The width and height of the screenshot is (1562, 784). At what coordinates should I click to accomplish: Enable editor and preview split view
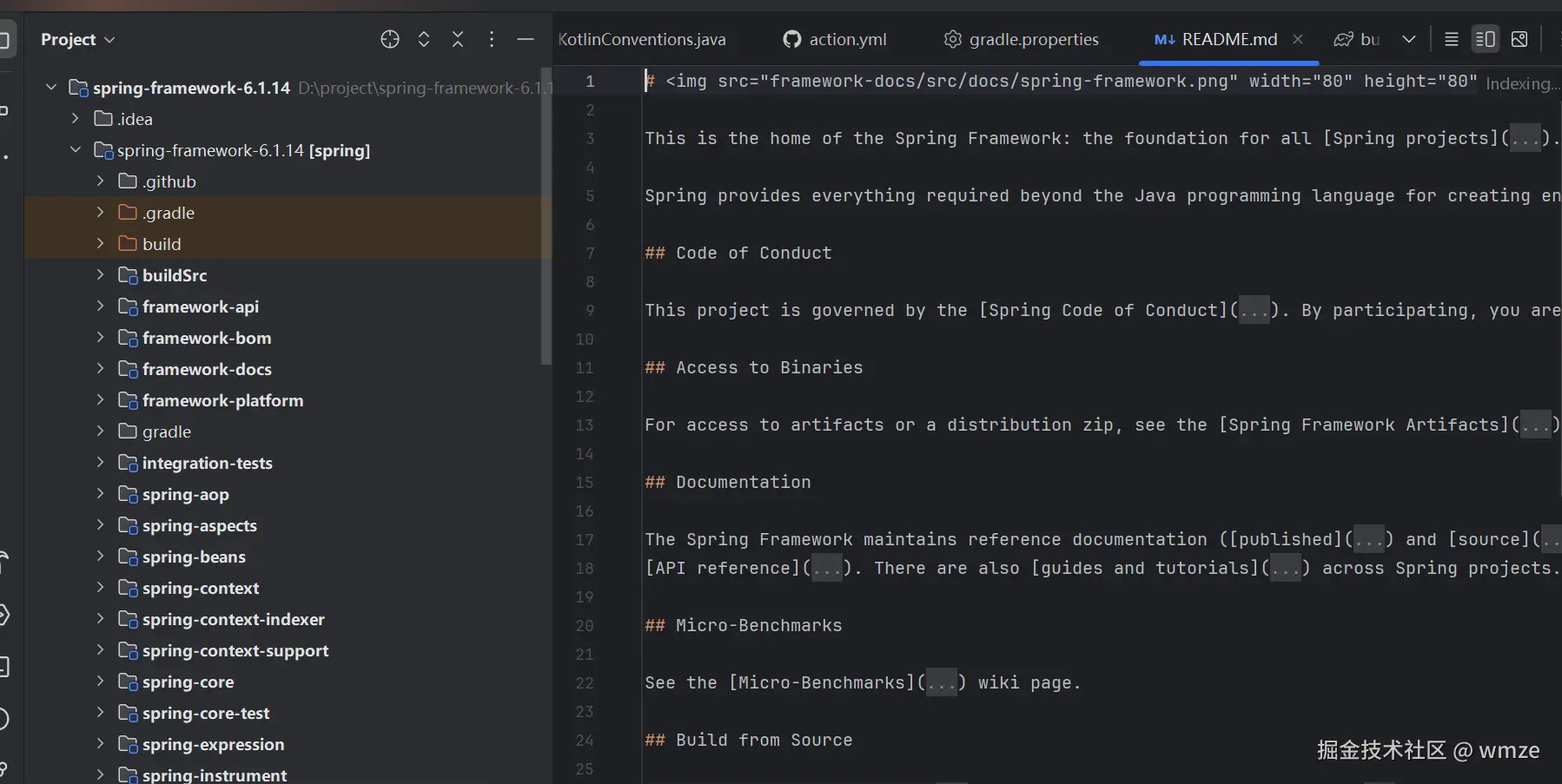pos(1485,39)
